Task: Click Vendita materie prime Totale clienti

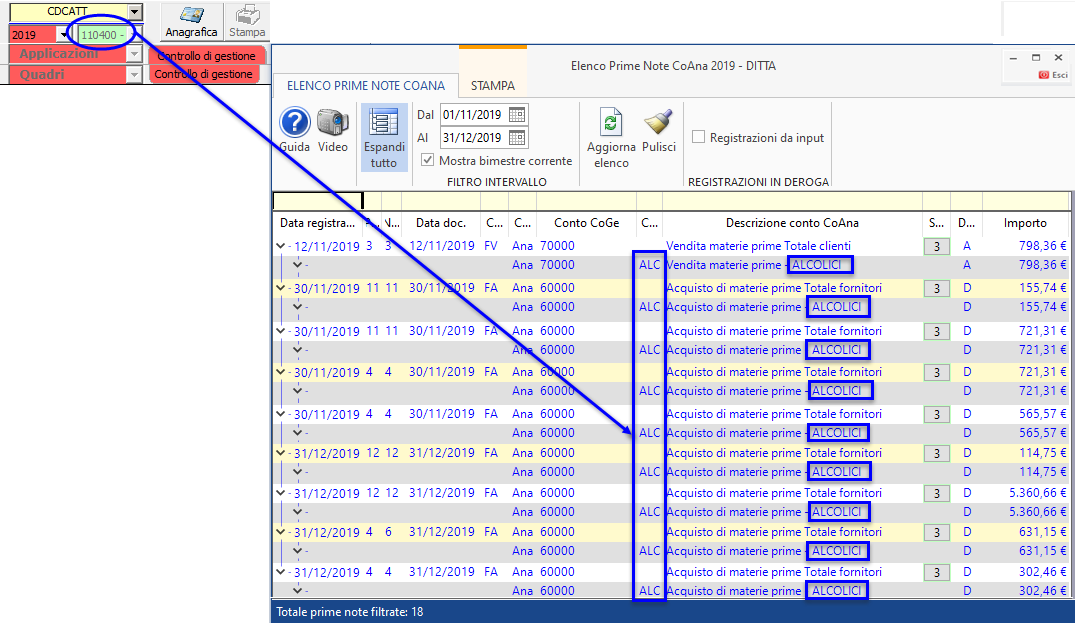Action: [758, 245]
